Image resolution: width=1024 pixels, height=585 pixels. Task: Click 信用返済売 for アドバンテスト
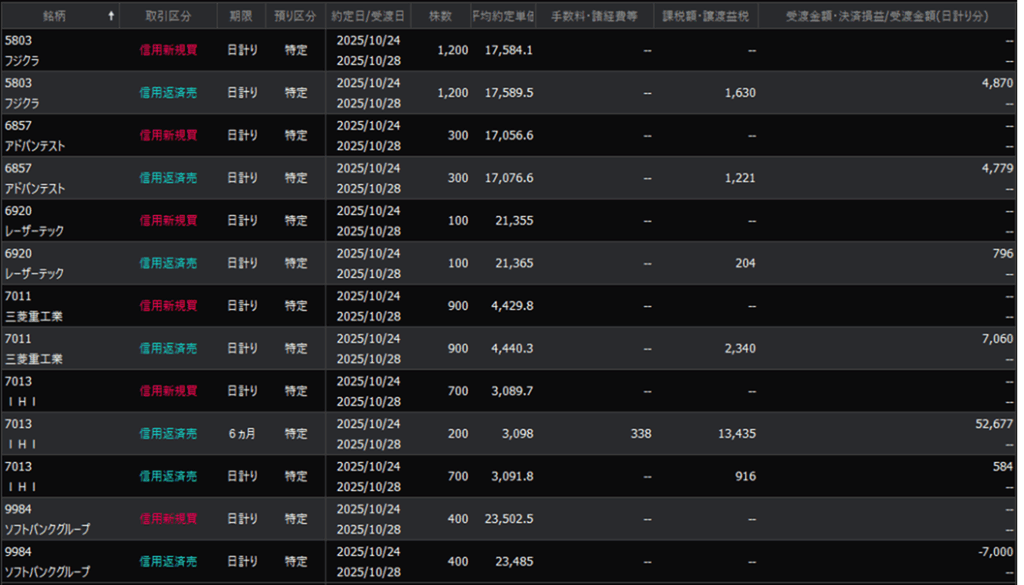pos(168,178)
